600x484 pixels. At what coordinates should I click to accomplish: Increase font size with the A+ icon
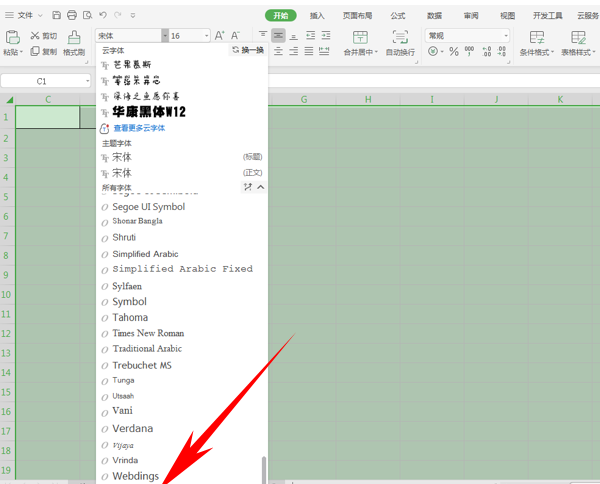pos(219,36)
